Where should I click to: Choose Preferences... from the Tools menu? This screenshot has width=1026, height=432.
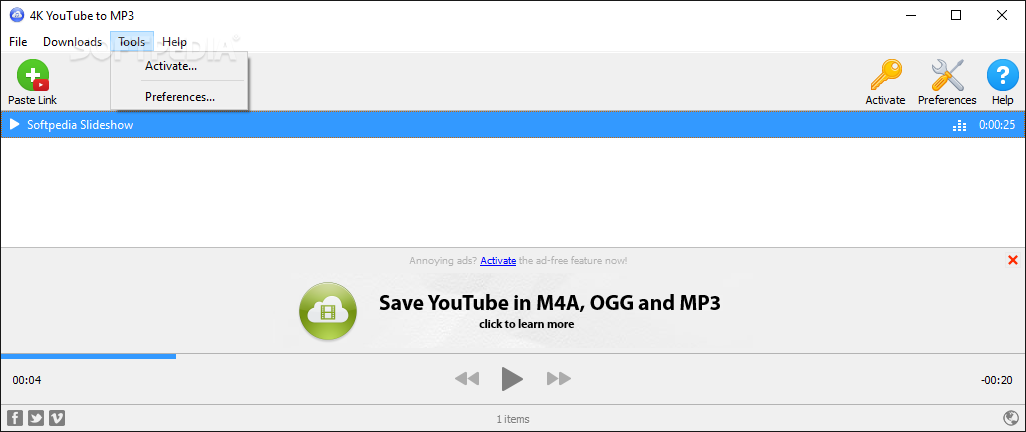tap(179, 97)
